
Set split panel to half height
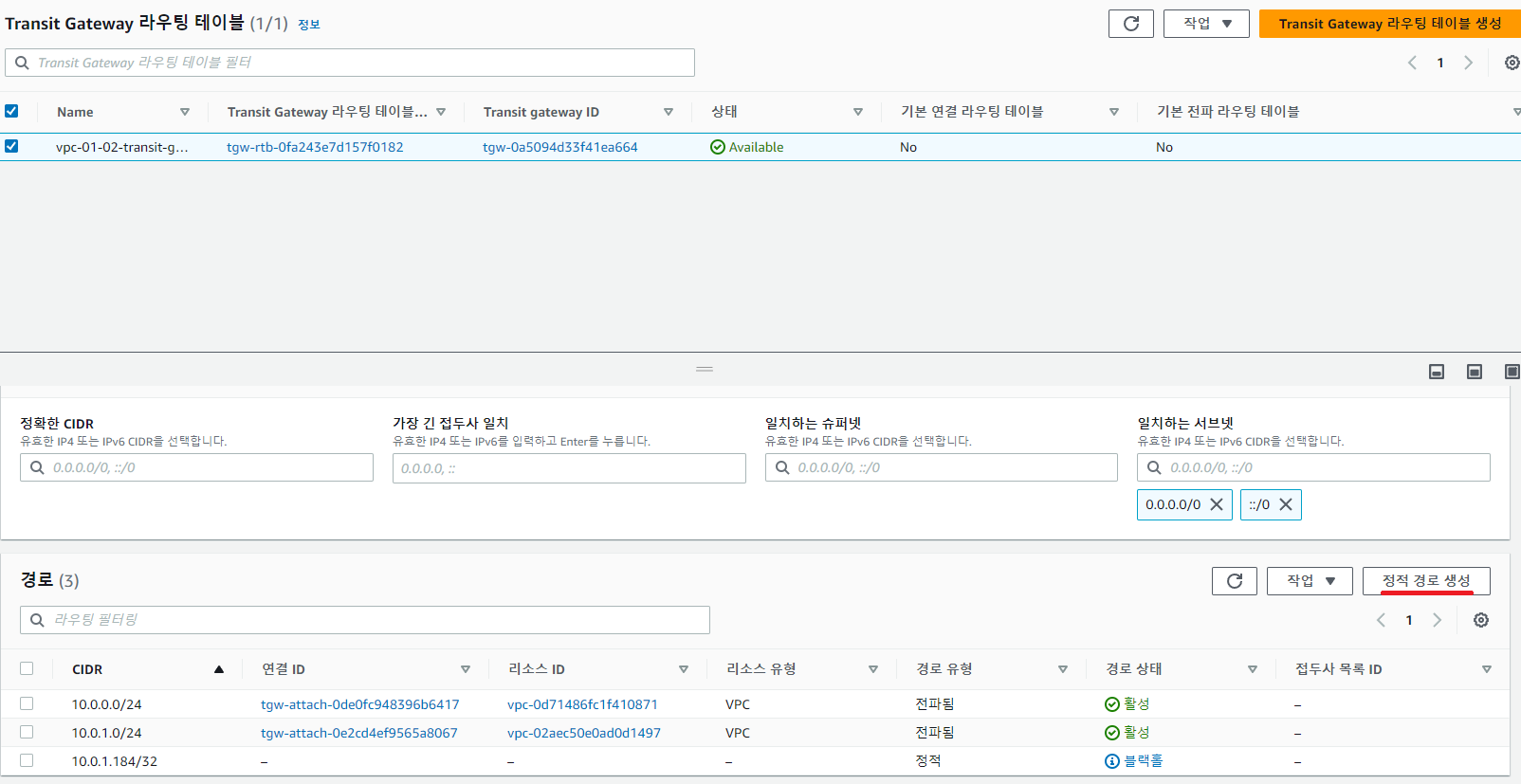point(1475,372)
